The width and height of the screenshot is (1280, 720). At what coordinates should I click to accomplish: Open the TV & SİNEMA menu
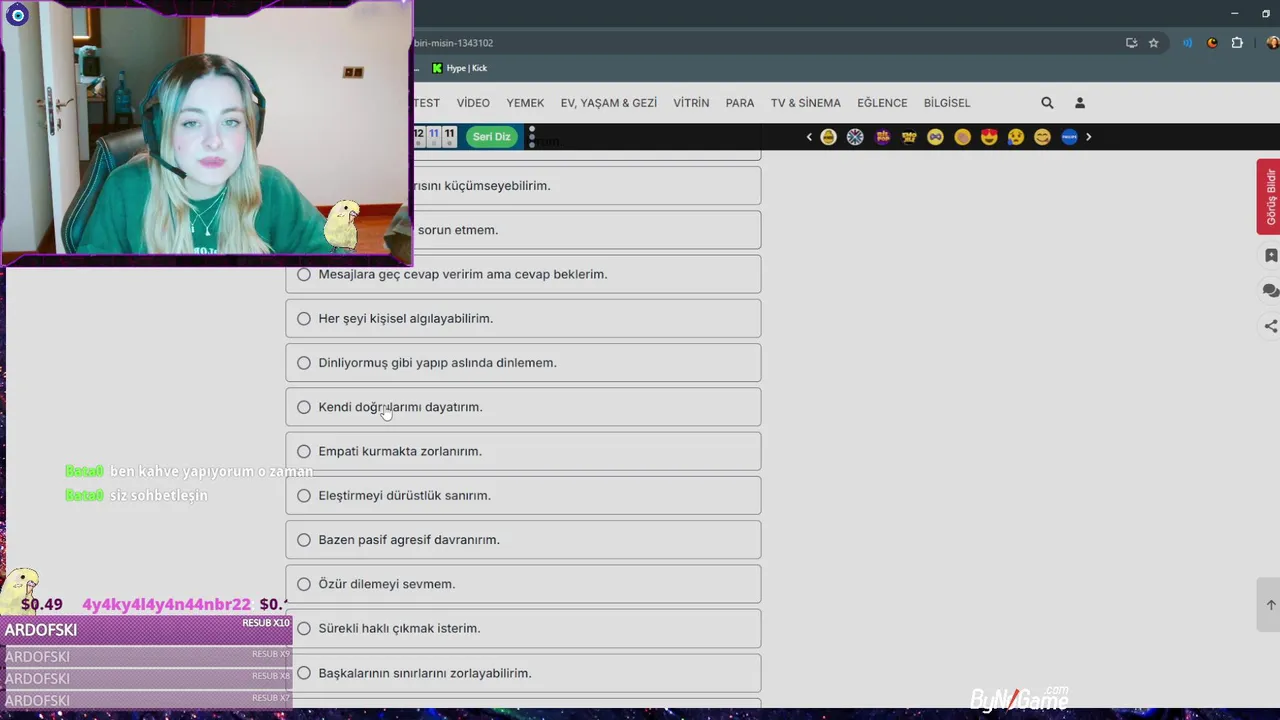click(806, 103)
